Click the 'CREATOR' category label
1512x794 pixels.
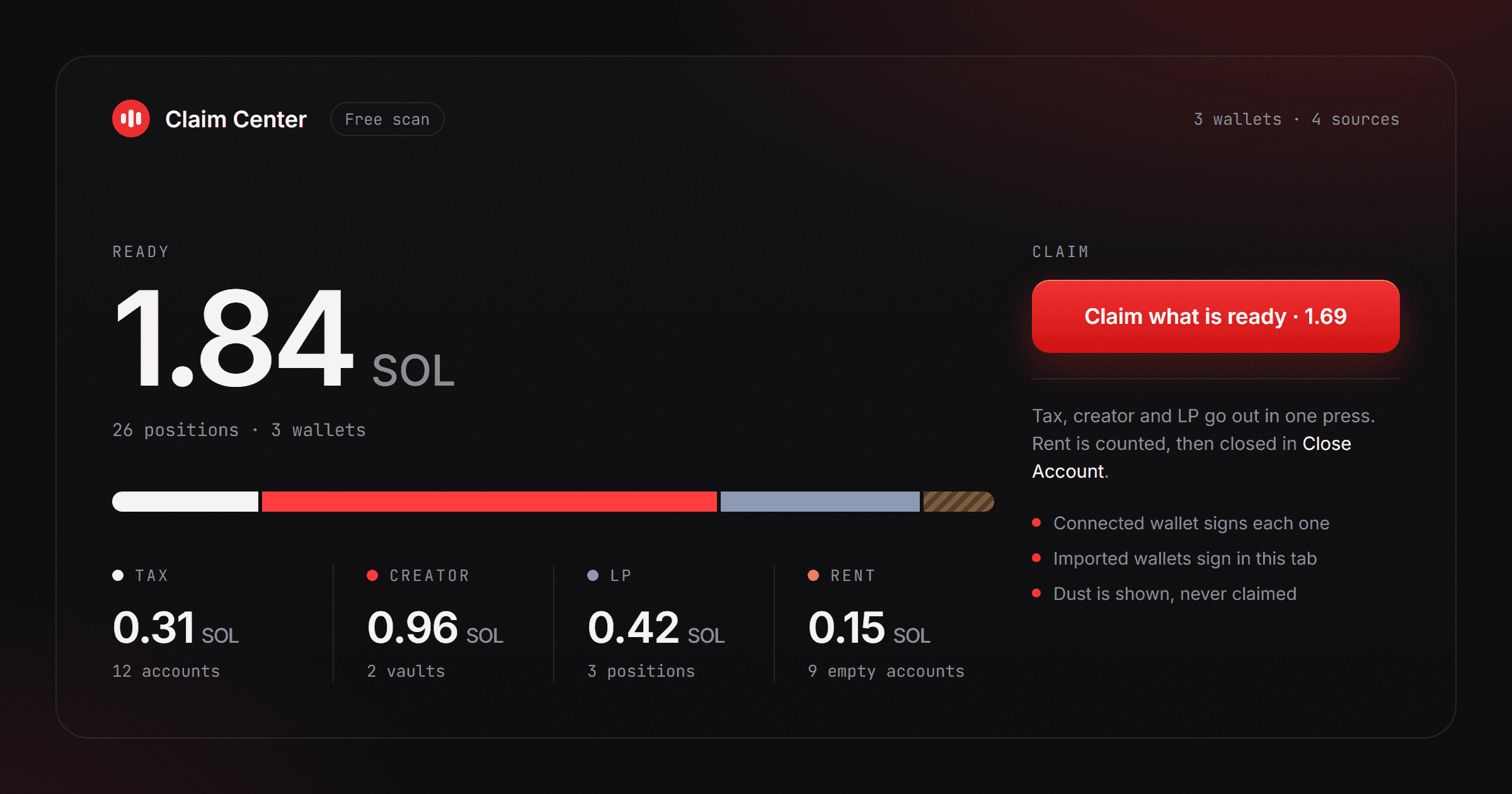(x=430, y=575)
